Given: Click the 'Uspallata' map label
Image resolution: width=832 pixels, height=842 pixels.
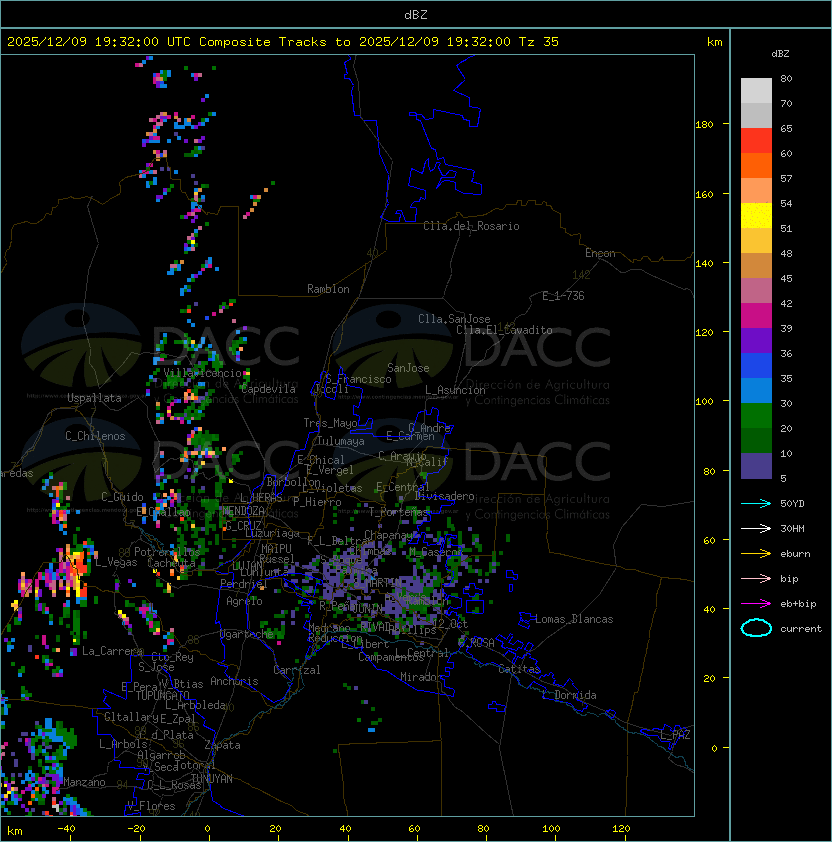Looking at the screenshot, I should (x=94, y=398).
